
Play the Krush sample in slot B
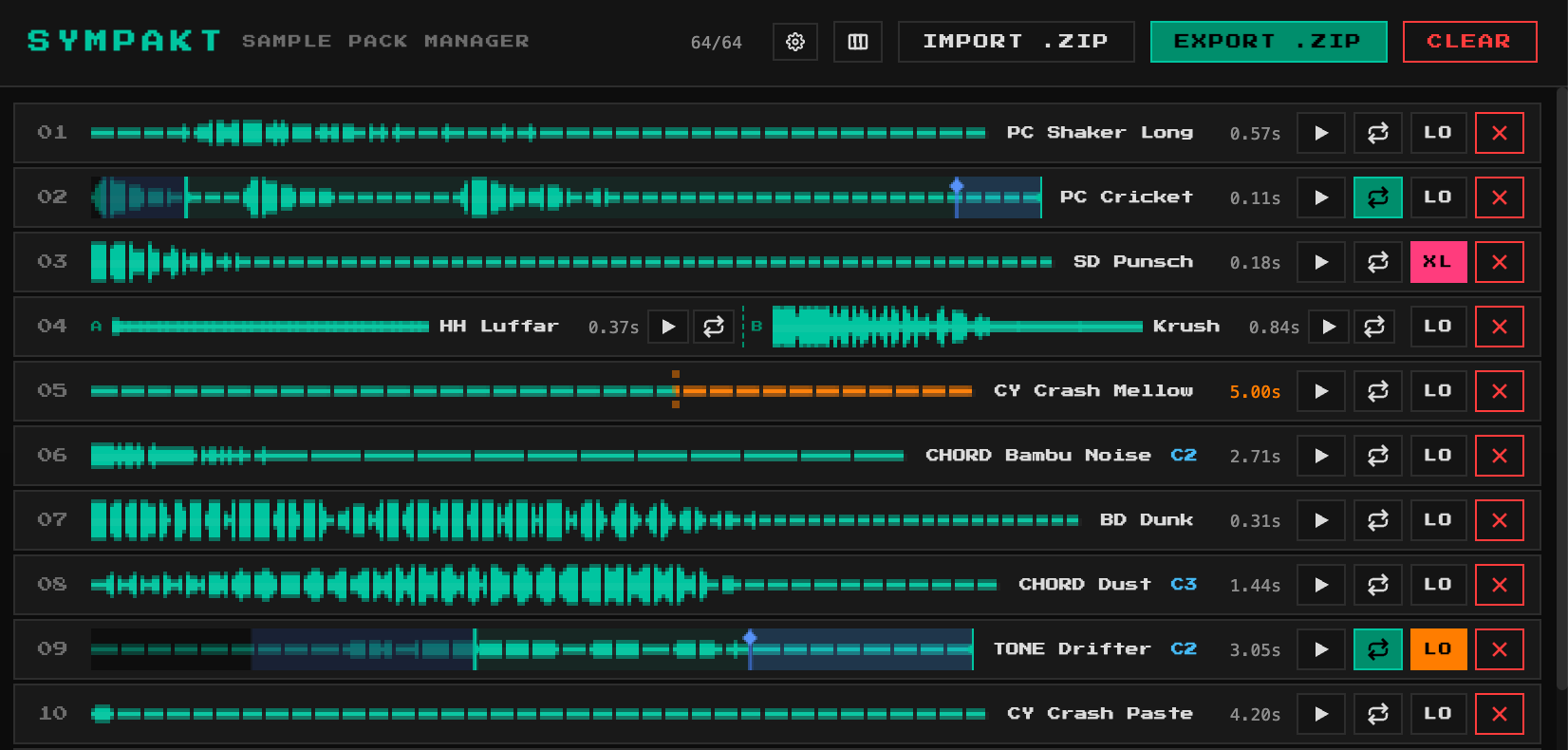click(1329, 327)
